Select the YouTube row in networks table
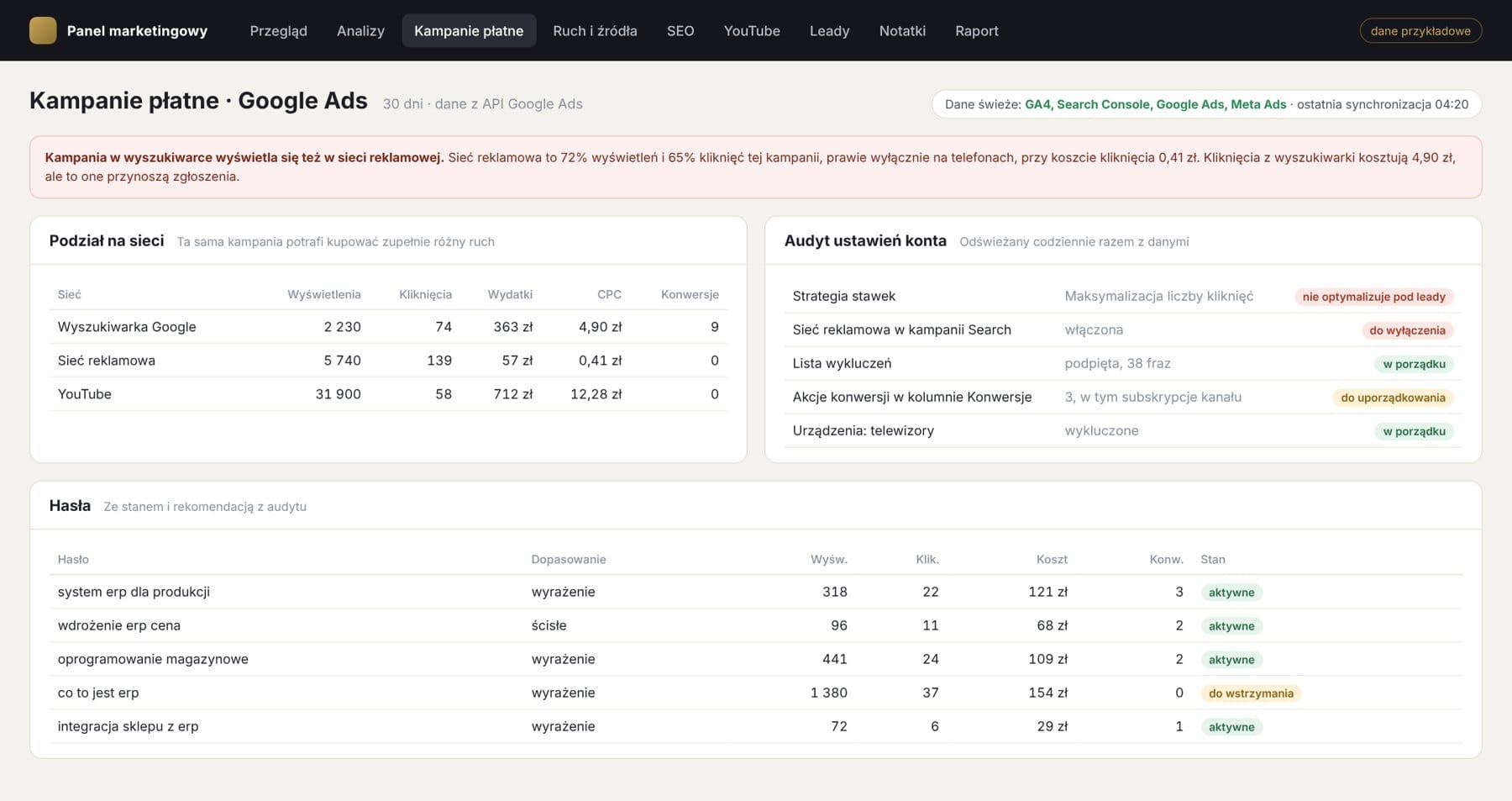This screenshot has width=1512, height=801. pos(388,394)
